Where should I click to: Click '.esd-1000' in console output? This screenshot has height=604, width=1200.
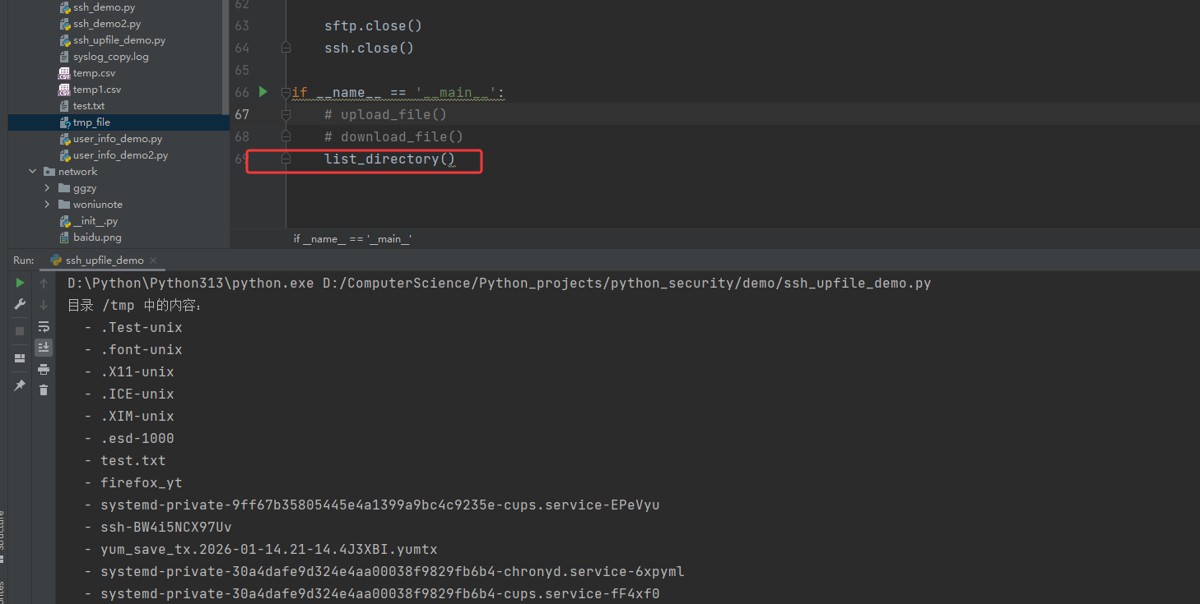pos(137,438)
